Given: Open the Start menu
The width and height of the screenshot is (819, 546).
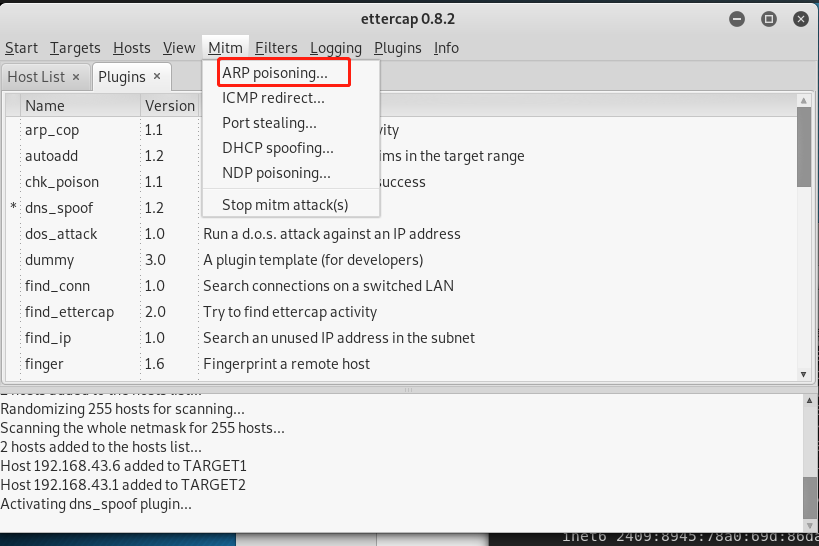Looking at the screenshot, I should click(21, 48).
